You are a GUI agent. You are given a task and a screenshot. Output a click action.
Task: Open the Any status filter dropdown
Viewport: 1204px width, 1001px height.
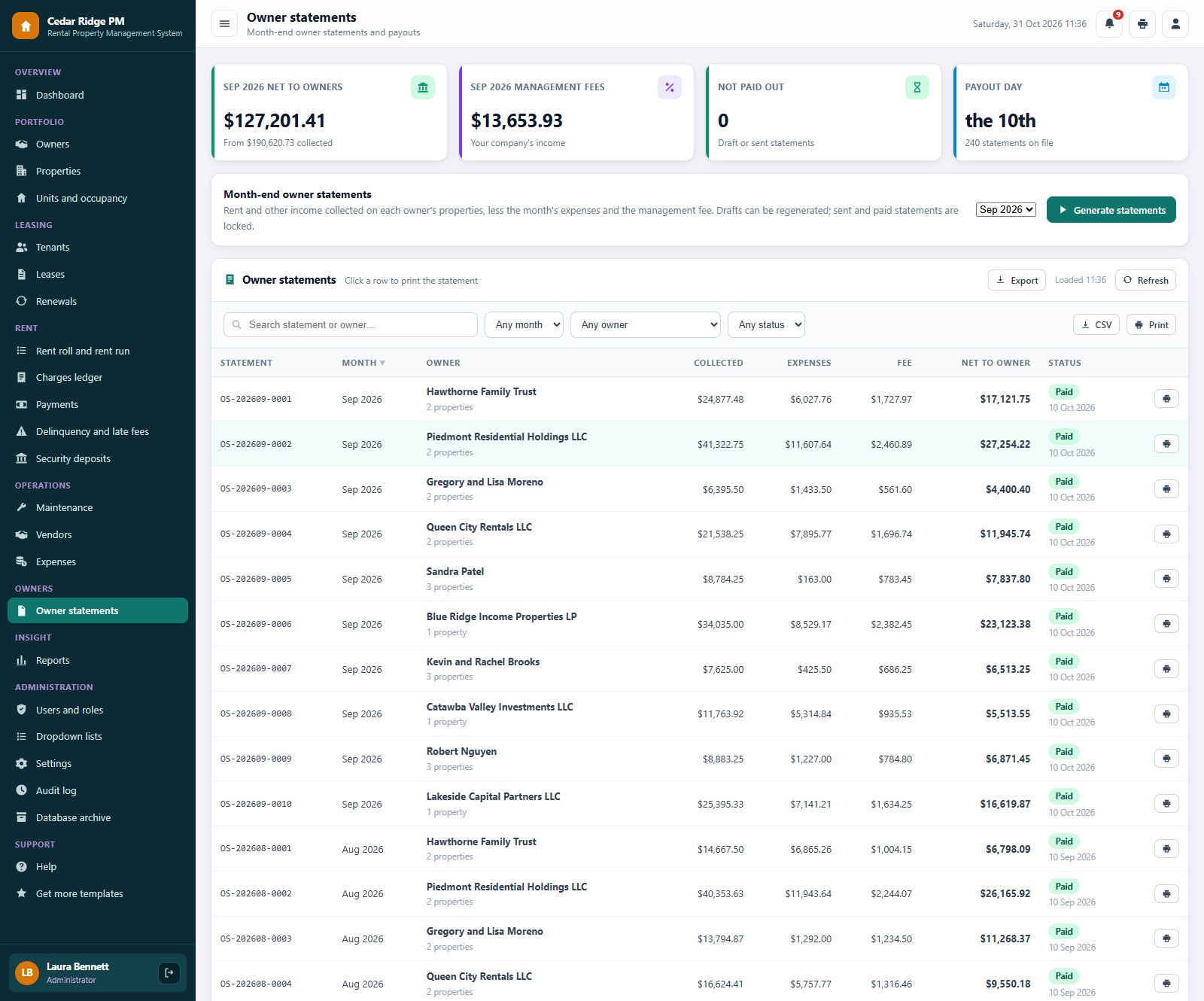(766, 324)
